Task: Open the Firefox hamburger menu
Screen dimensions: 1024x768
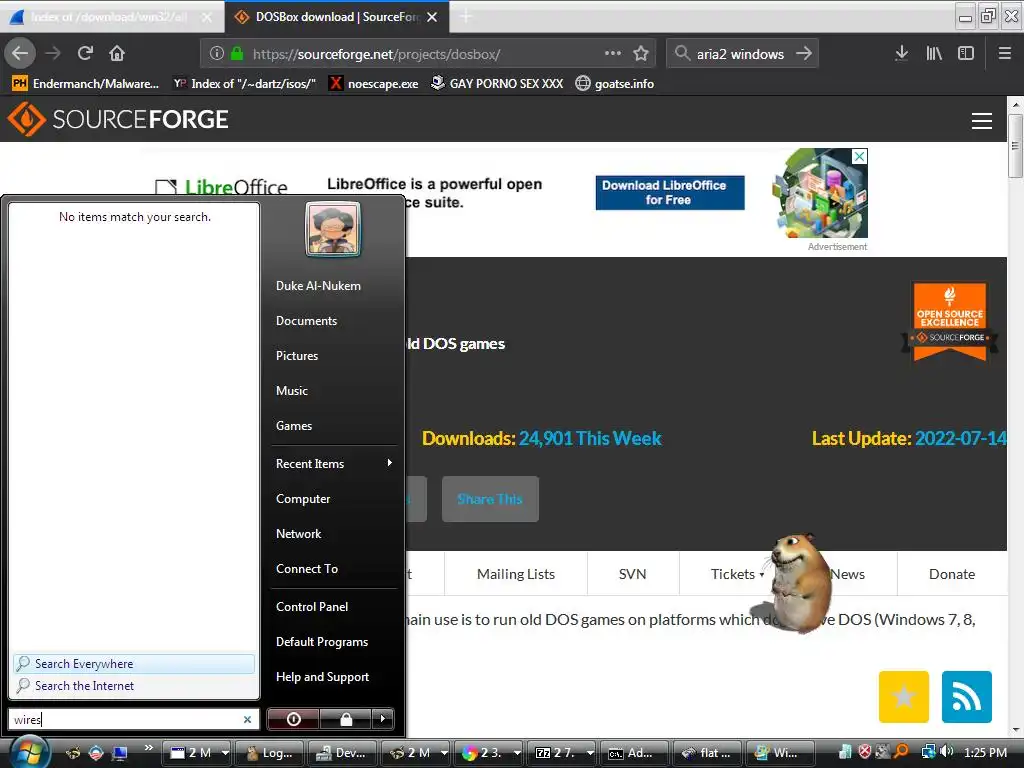Action: 1004,53
